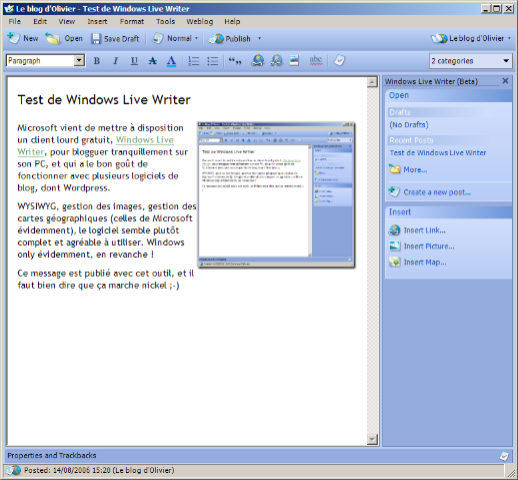Click the font color icon
This screenshot has height=480, width=518.
171,61
